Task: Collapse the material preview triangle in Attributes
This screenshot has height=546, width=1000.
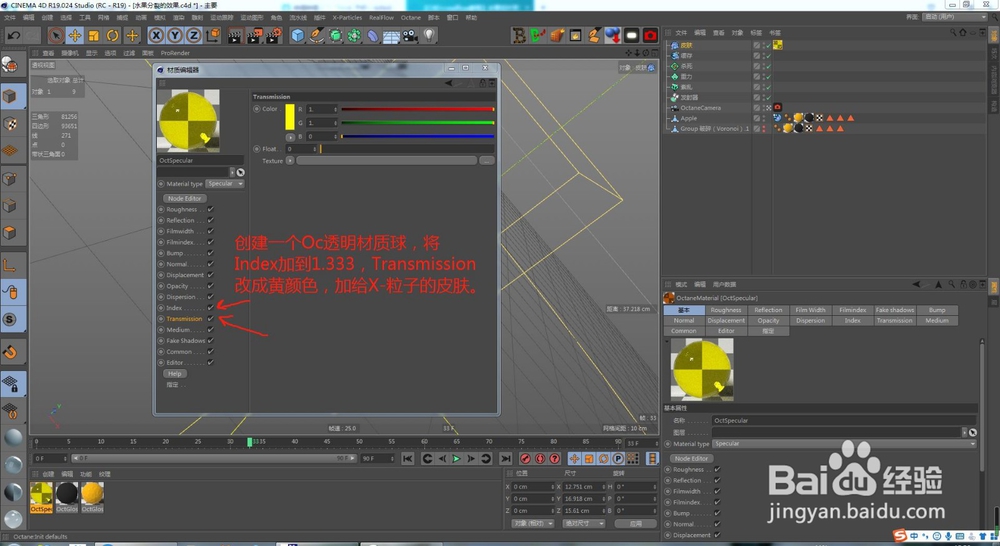Action: pyautogui.click(x=667, y=342)
